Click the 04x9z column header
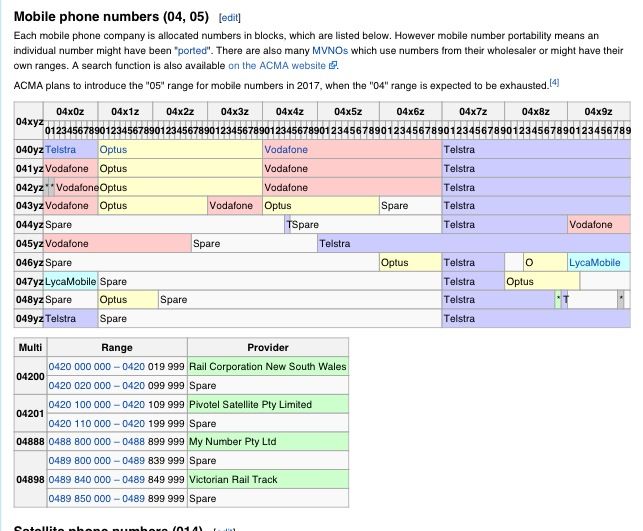This screenshot has height=531, width=643. (x=599, y=112)
